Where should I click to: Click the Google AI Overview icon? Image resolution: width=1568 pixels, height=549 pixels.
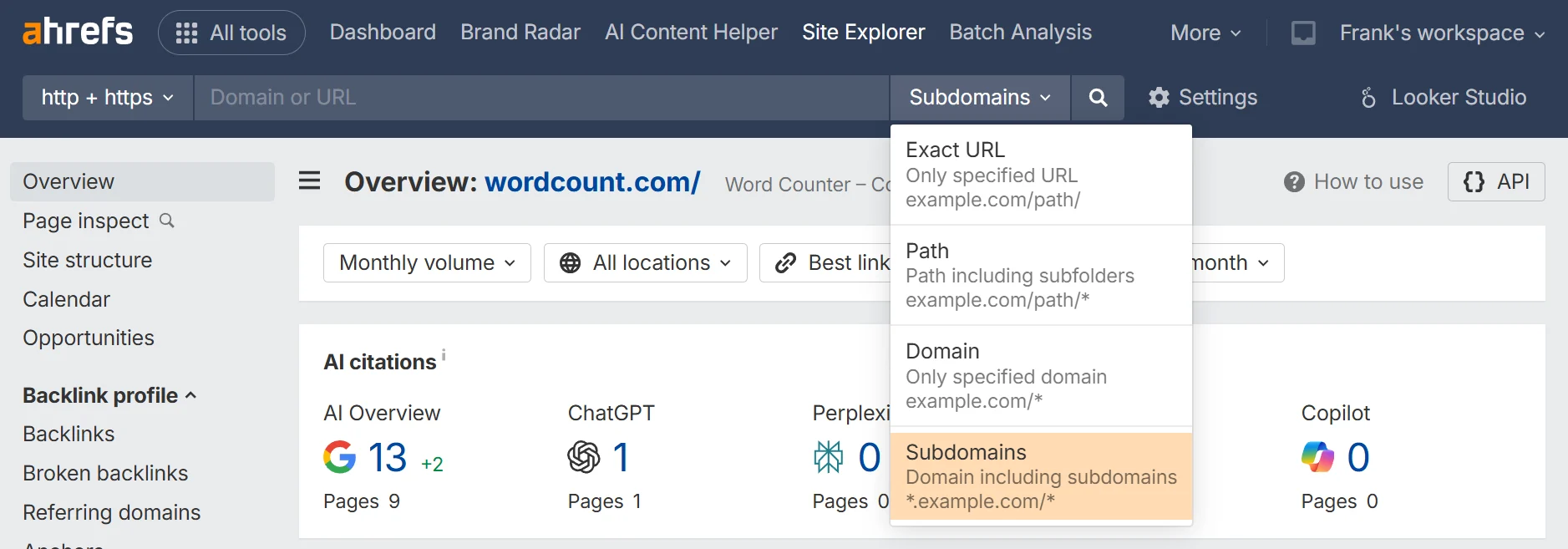pos(339,457)
